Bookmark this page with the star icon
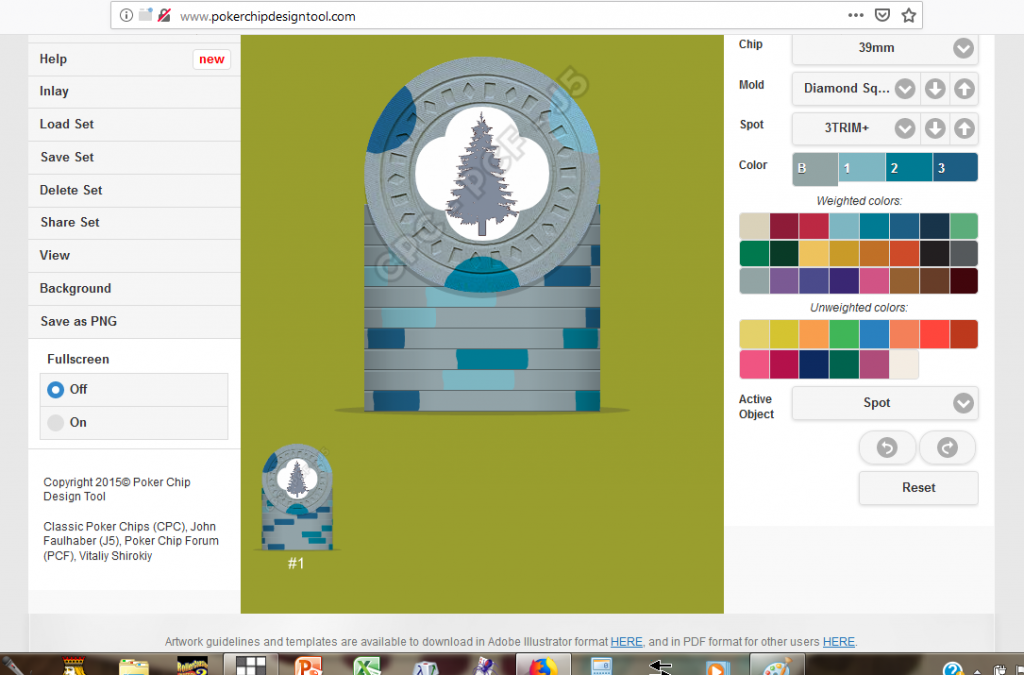1024x675 pixels. pos(908,16)
